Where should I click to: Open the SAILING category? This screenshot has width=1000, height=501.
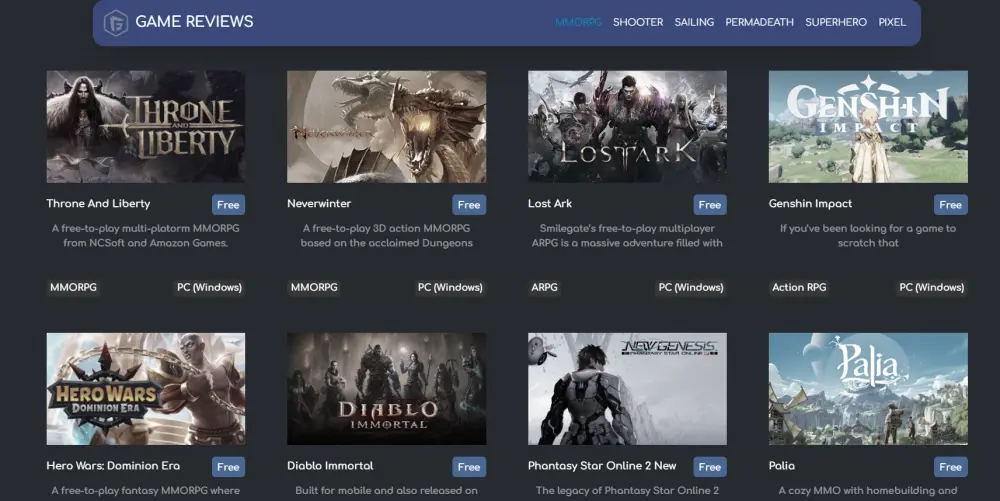click(694, 22)
